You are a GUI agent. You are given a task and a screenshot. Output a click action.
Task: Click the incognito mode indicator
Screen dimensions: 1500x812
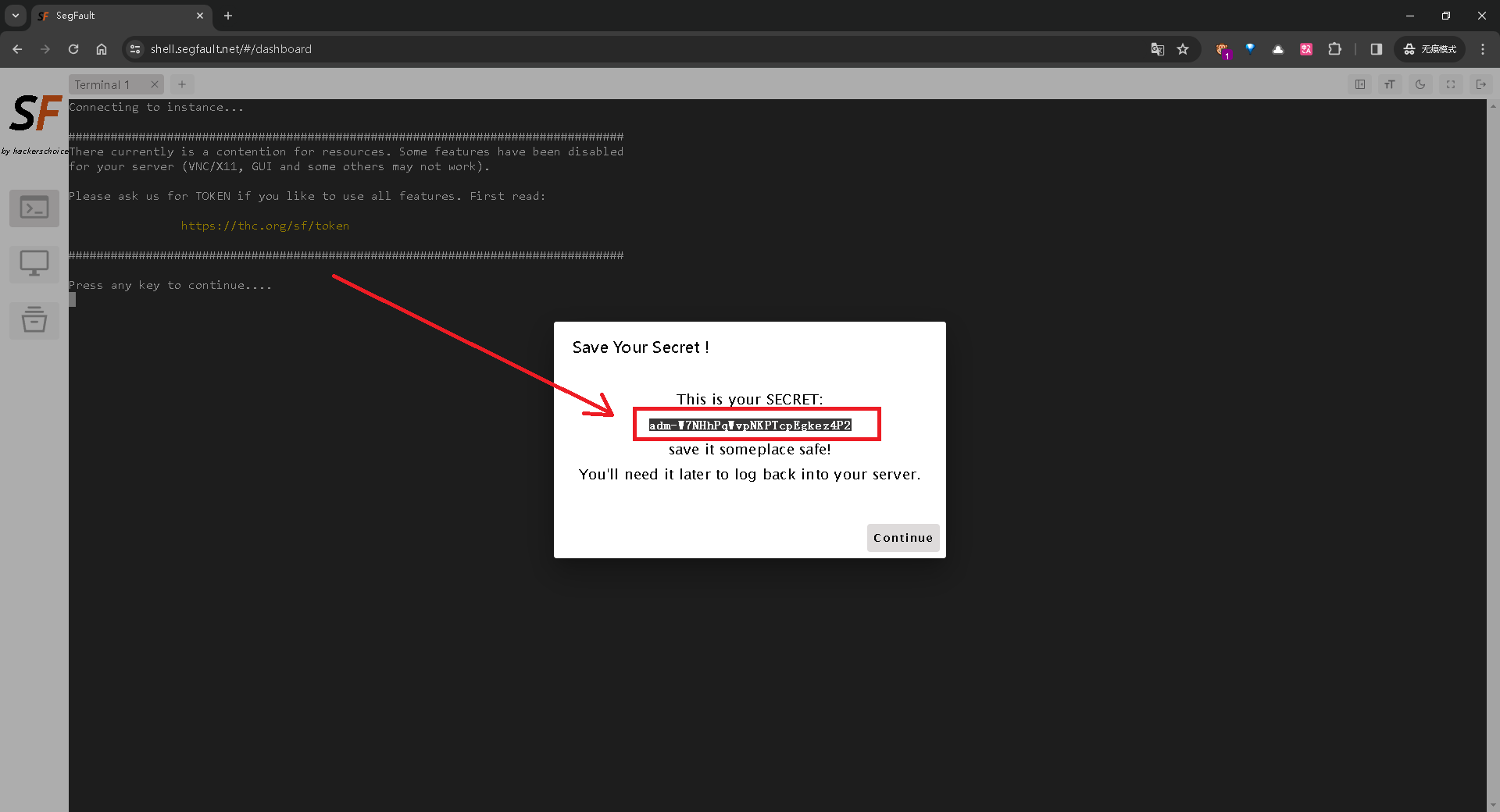pyautogui.click(x=1430, y=49)
